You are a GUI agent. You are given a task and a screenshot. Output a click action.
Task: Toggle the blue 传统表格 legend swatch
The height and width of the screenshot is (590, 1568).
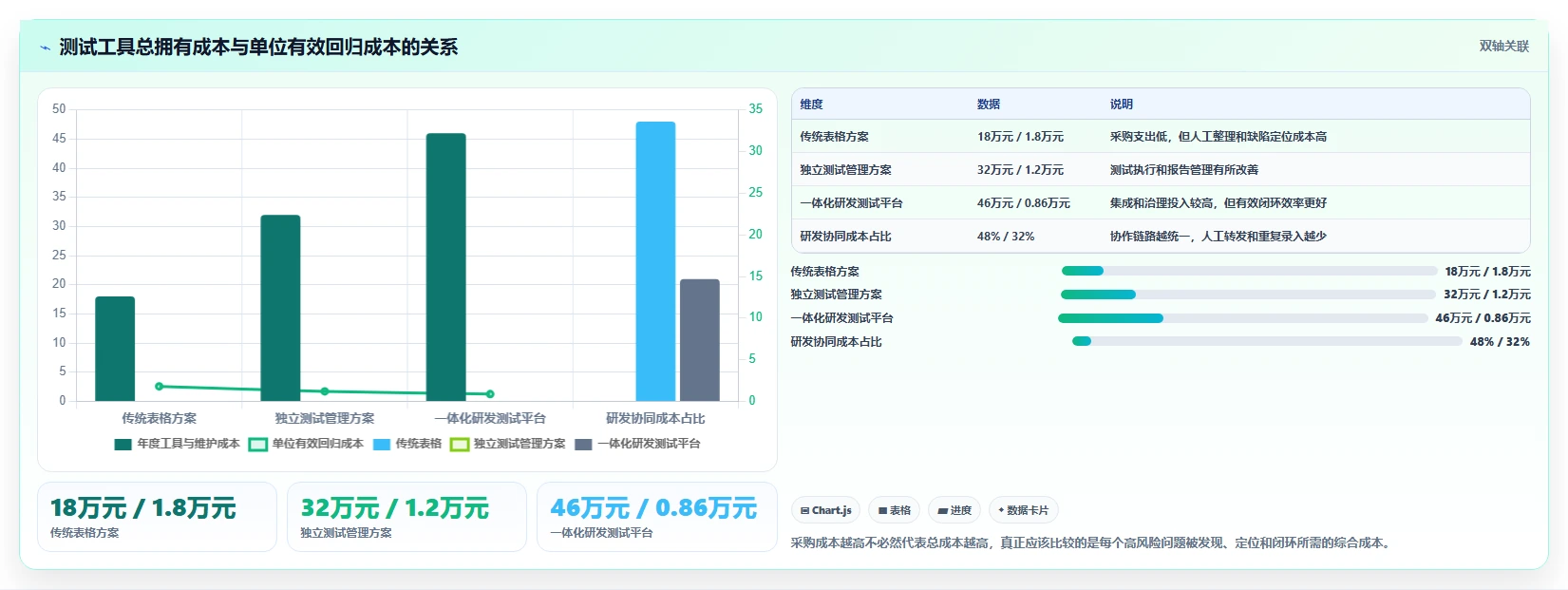point(382,444)
